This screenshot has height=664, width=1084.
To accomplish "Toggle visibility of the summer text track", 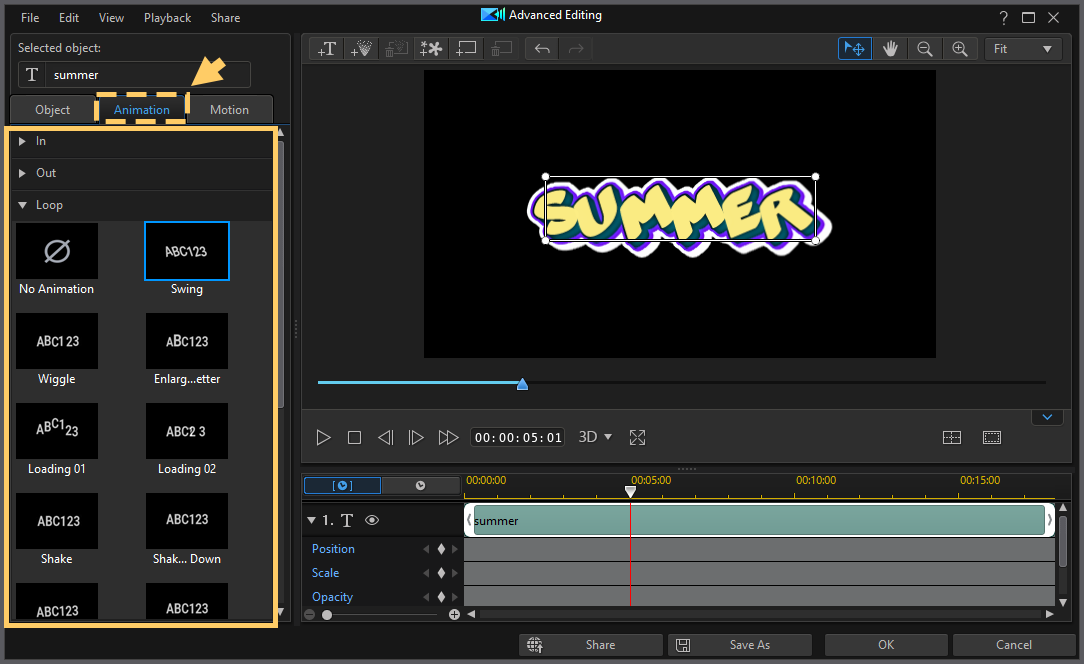I will coord(371,520).
